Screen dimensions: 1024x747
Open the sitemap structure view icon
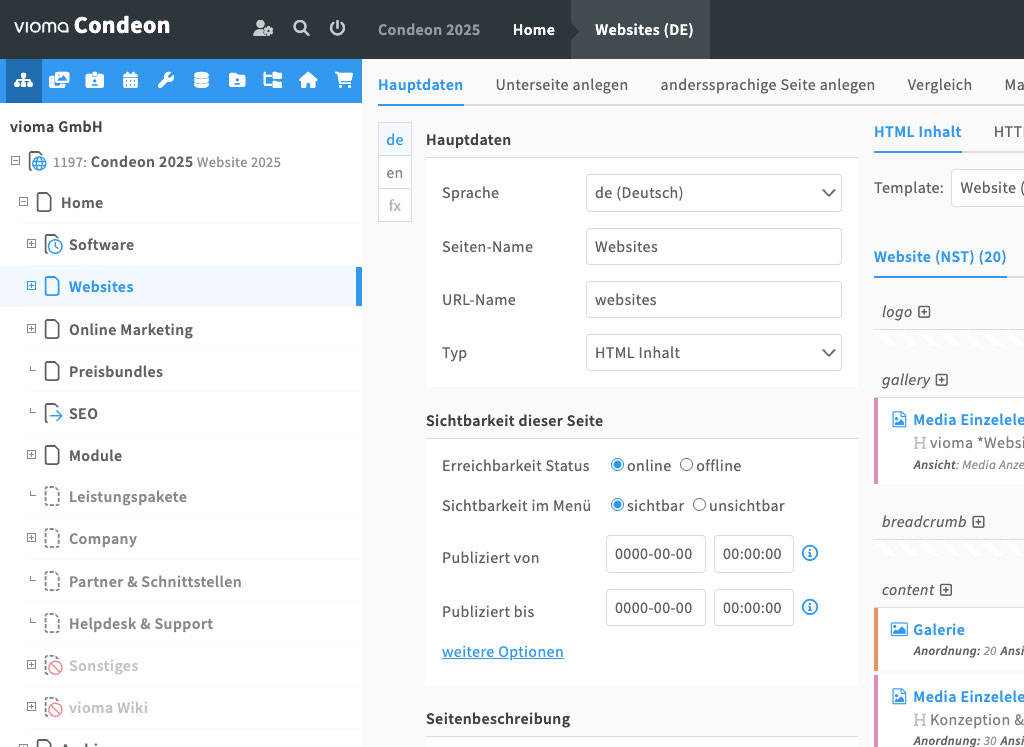[x=23, y=81]
